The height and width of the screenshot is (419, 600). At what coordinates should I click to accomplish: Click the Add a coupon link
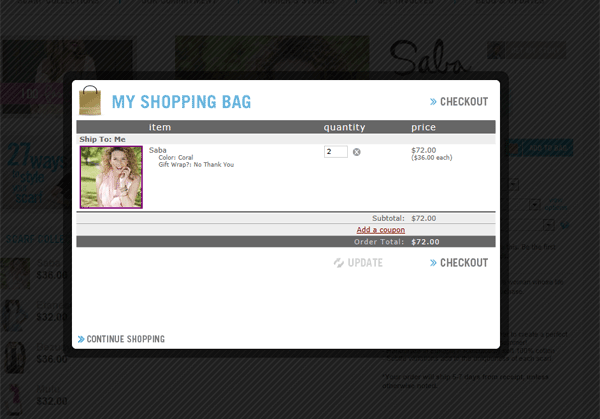click(x=380, y=230)
